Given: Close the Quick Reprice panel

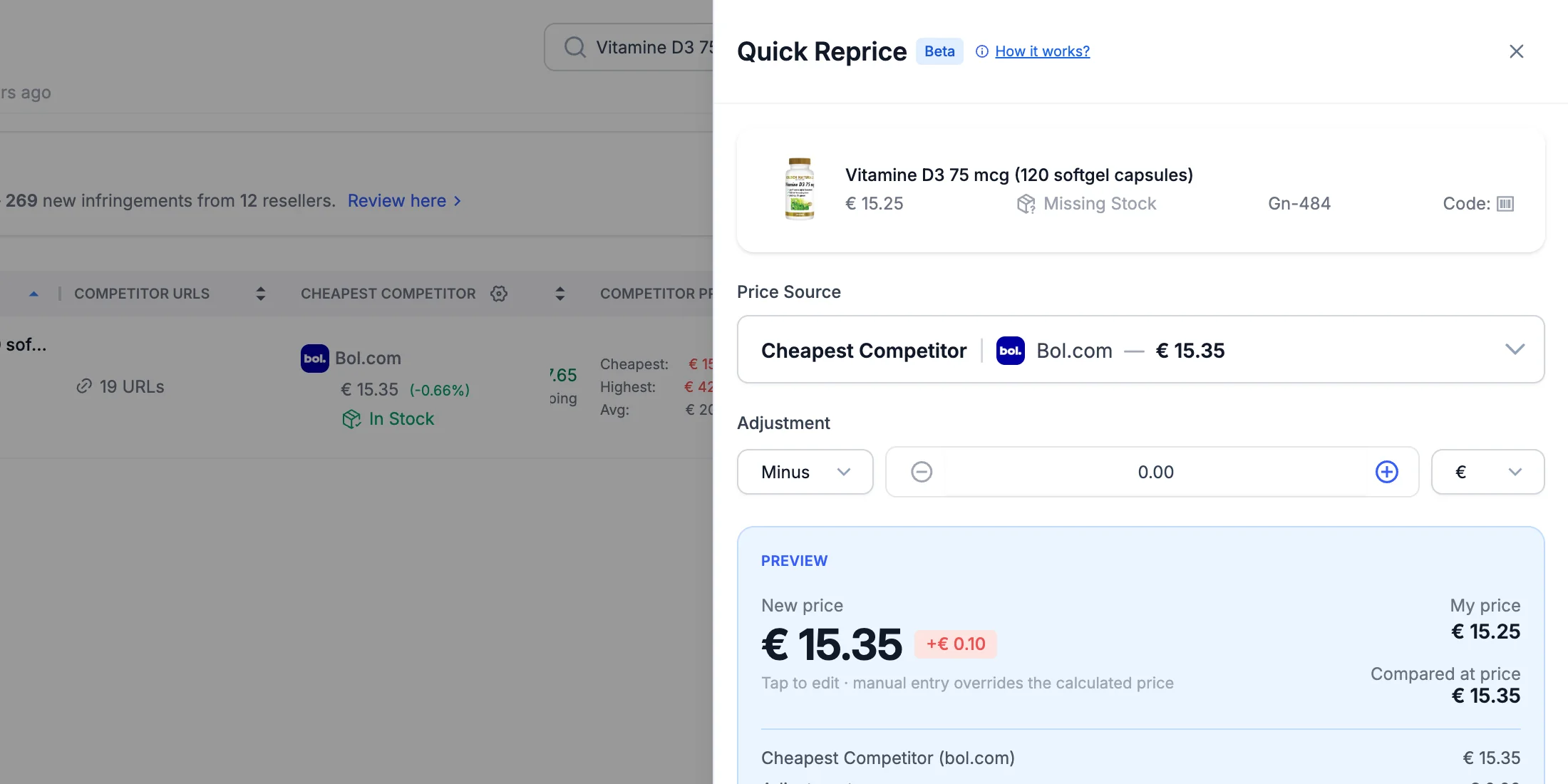Looking at the screenshot, I should [x=1516, y=51].
